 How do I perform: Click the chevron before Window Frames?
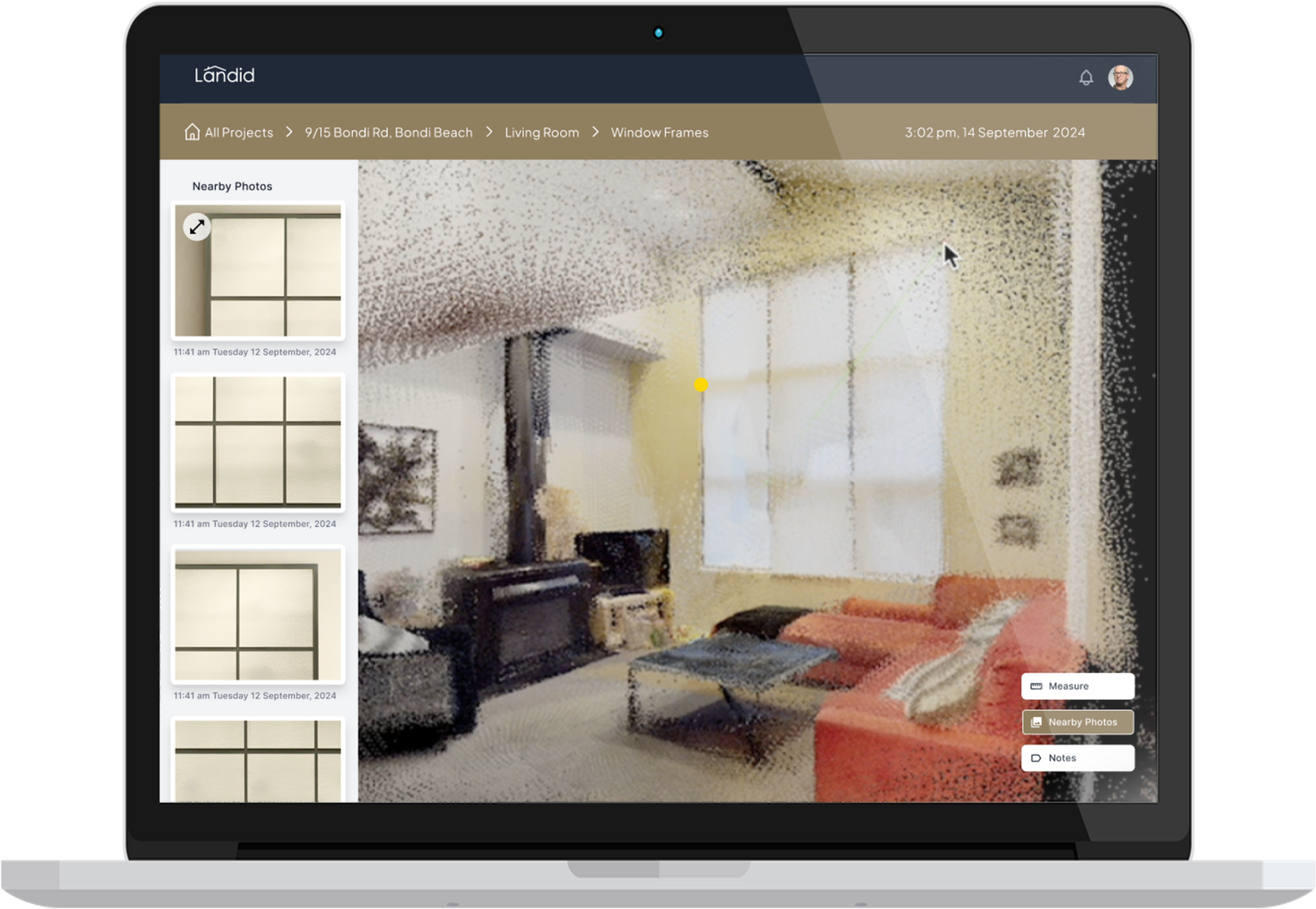pos(595,132)
